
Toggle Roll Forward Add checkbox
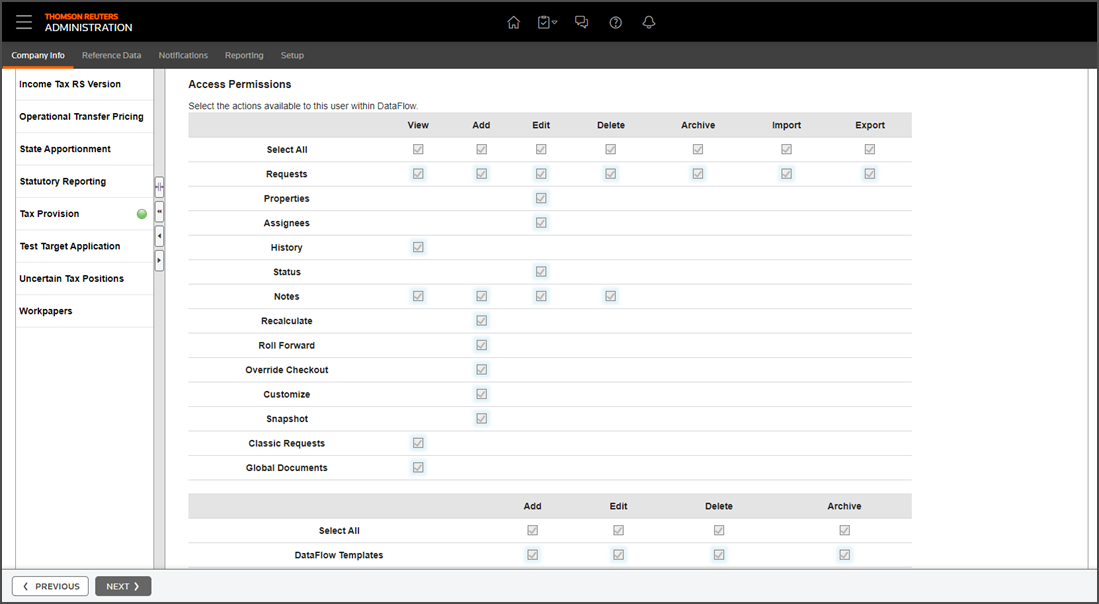pos(482,345)
